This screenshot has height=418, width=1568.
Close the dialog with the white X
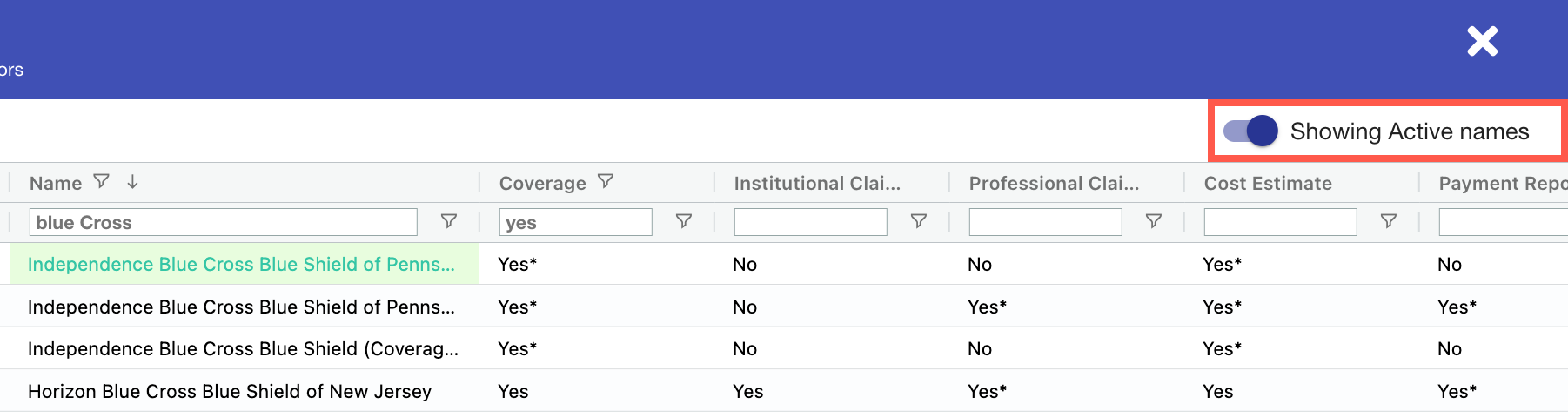[1482, 41]
